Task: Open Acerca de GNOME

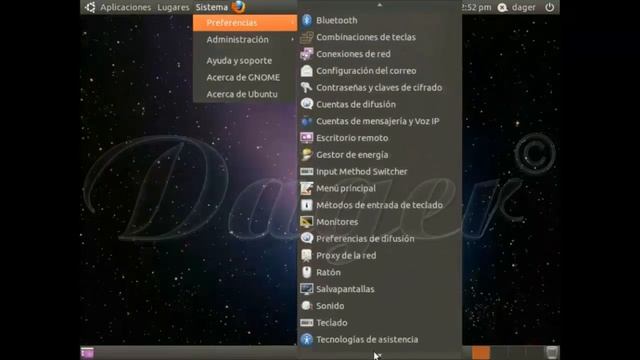Action: pos(245,77)
